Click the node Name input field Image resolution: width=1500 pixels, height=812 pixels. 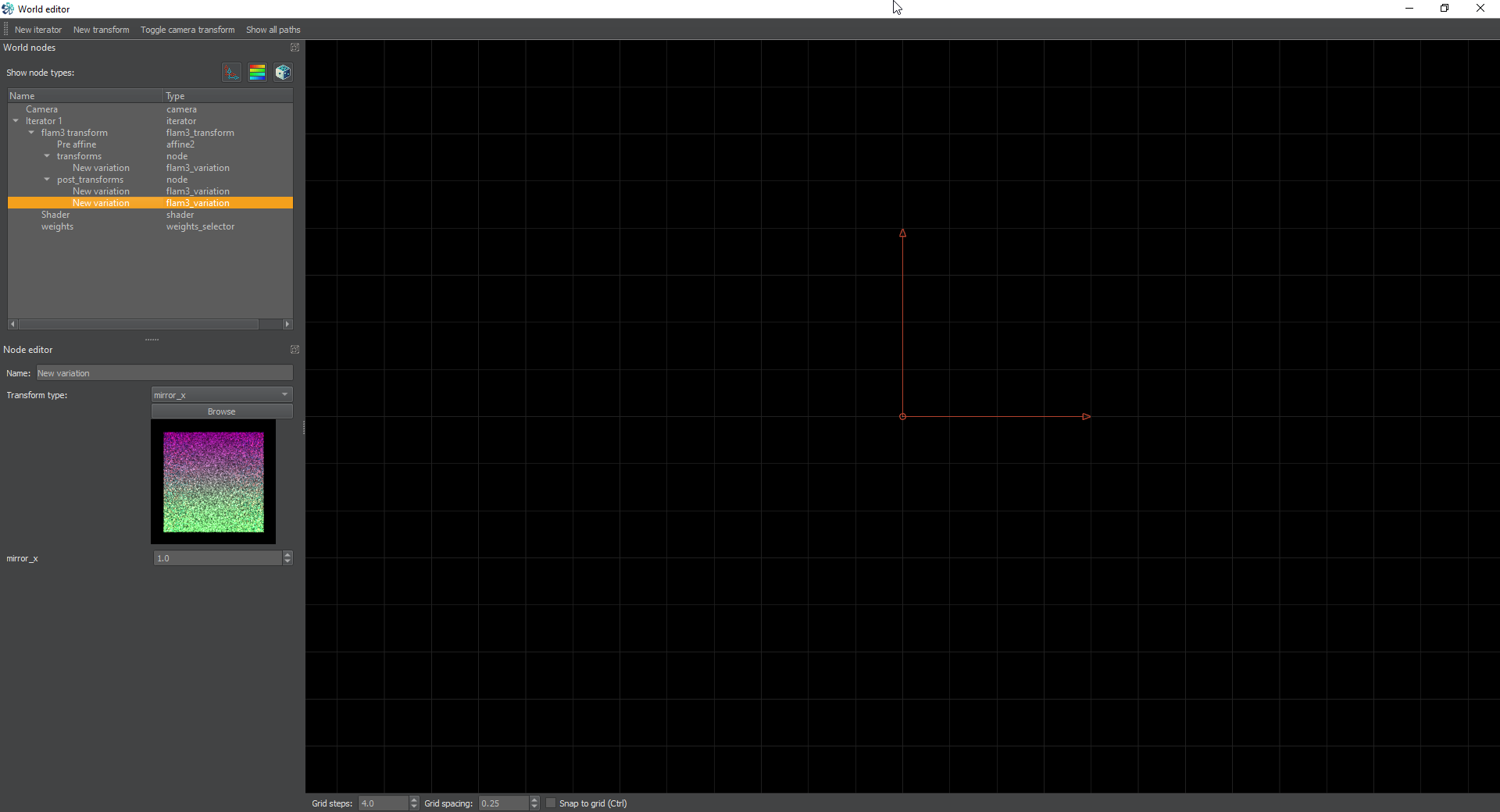pos(165,373)
